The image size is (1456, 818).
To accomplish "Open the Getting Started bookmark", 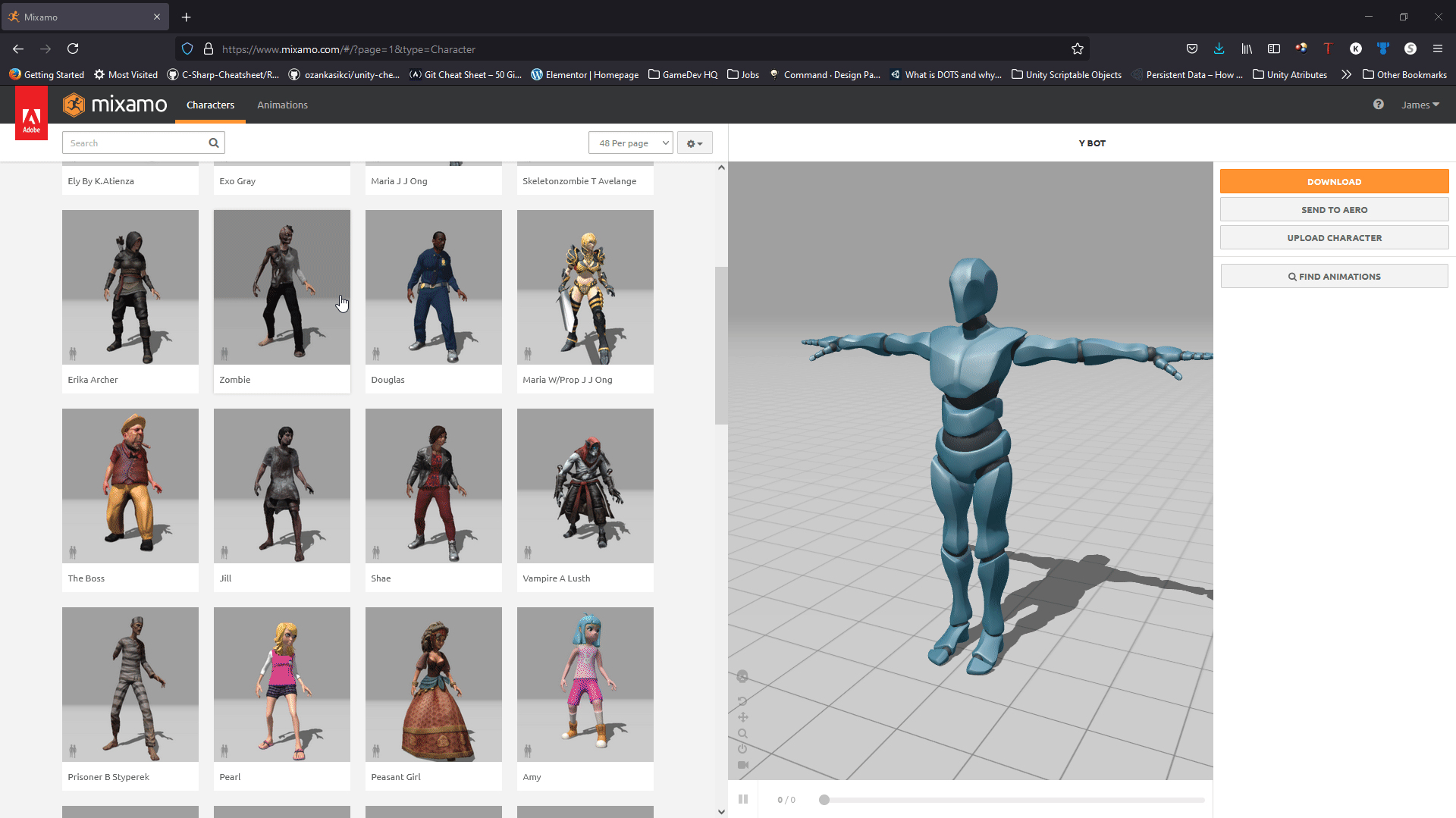I will [46, 74].
